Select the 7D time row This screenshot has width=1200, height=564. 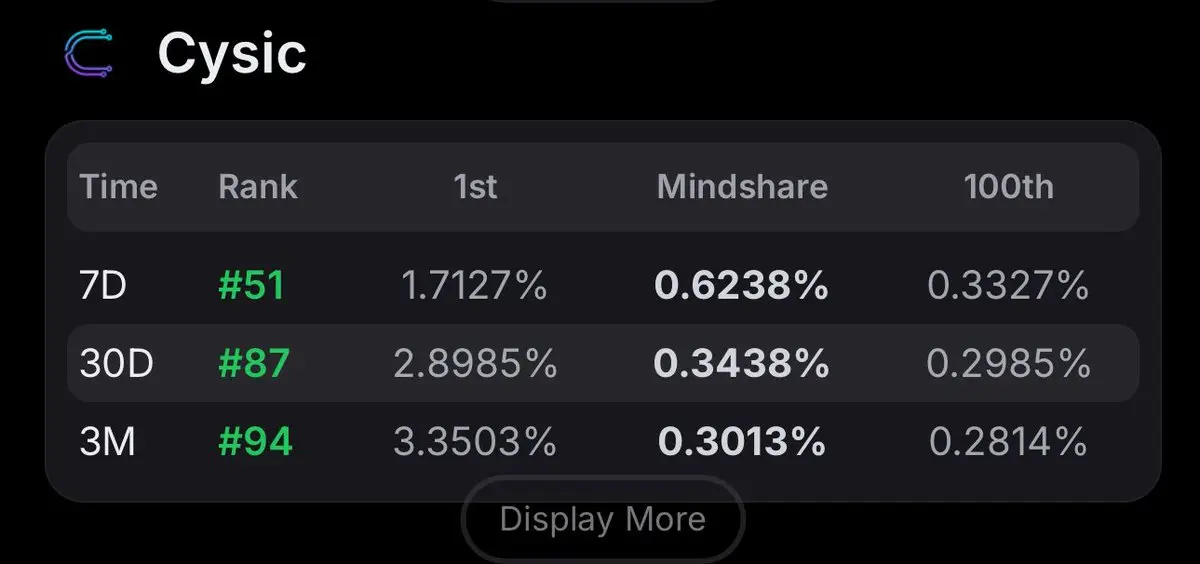point(603,287)
